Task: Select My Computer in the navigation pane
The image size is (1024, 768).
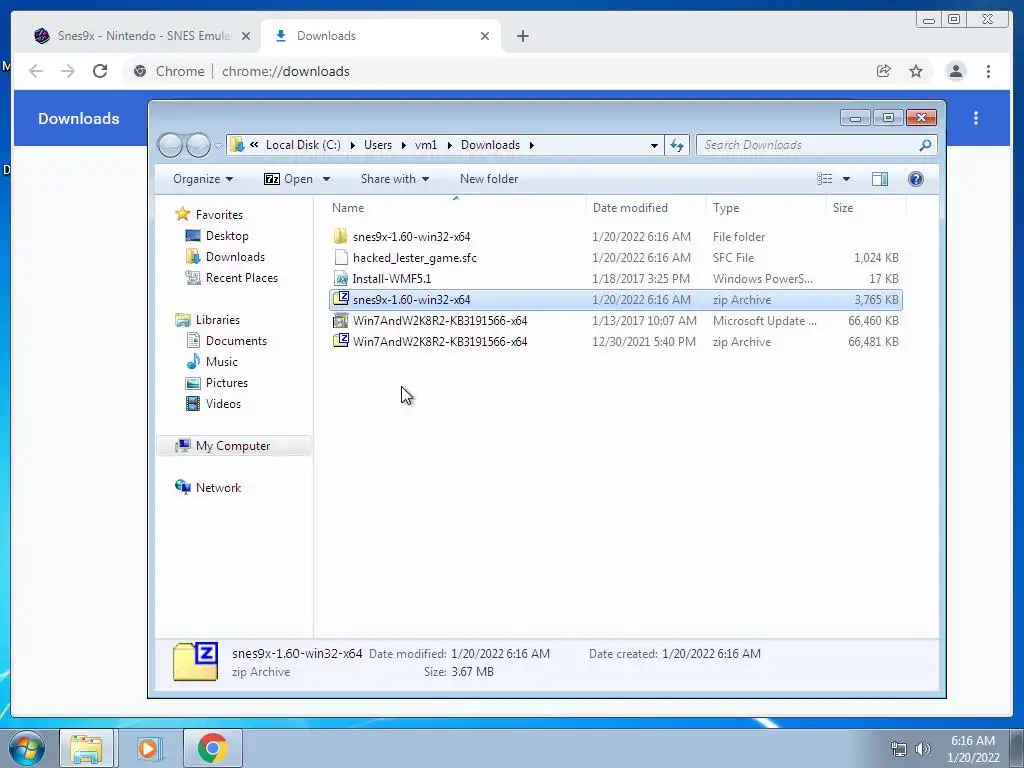Action: pyautogui.click(x=233, y=446)
